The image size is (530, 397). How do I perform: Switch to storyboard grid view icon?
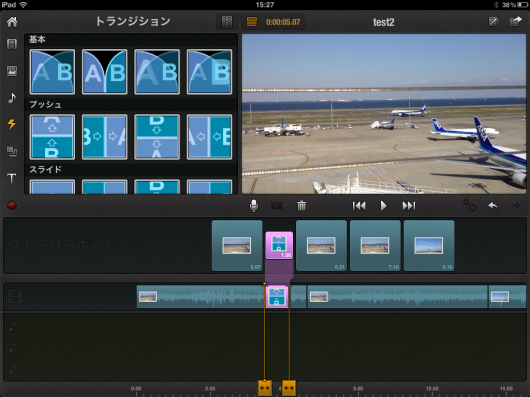(x=227, y=22)
